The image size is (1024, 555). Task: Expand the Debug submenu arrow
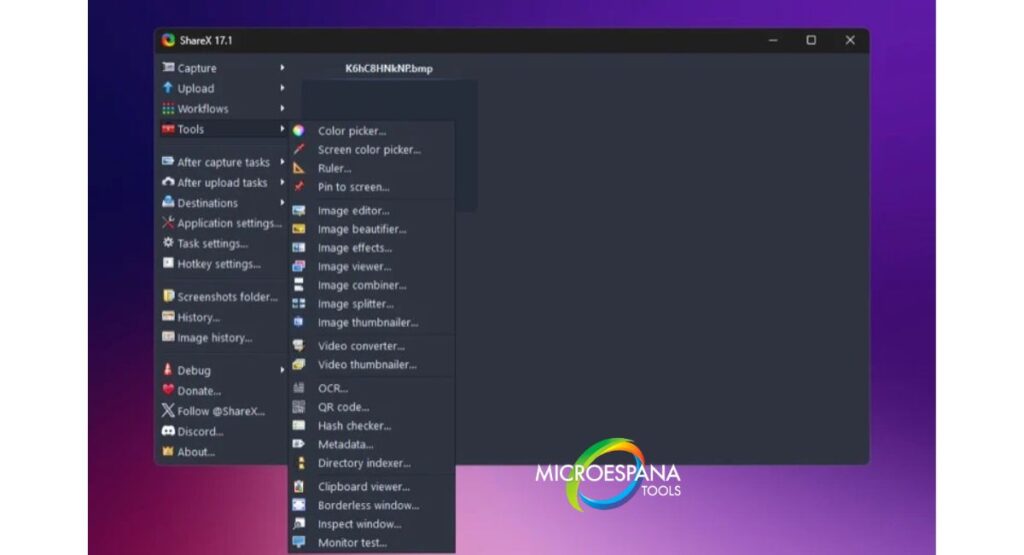coord(282,370)
